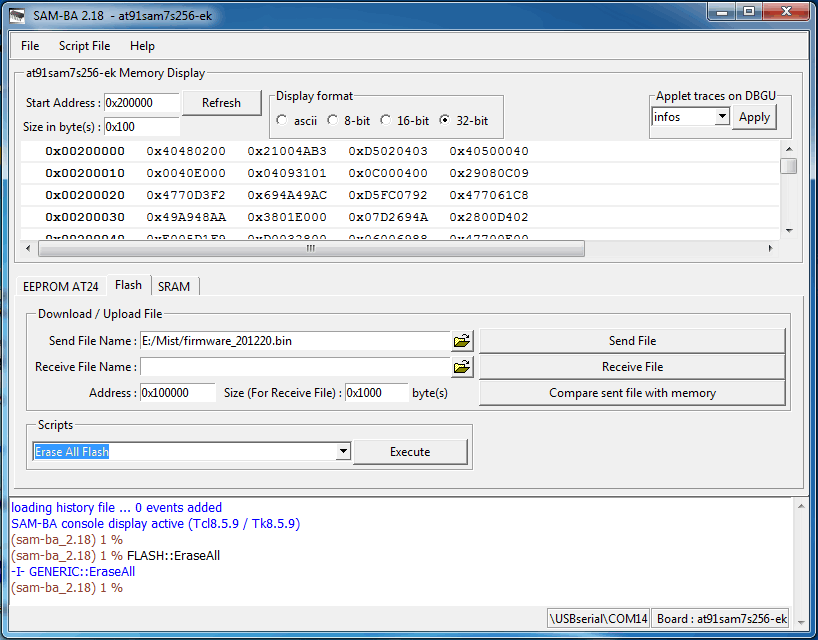The height and width of the screenshot is (640, 818).
Task: Focus the Start Address field
Action: pyautogui.click(x=141, y=103)
